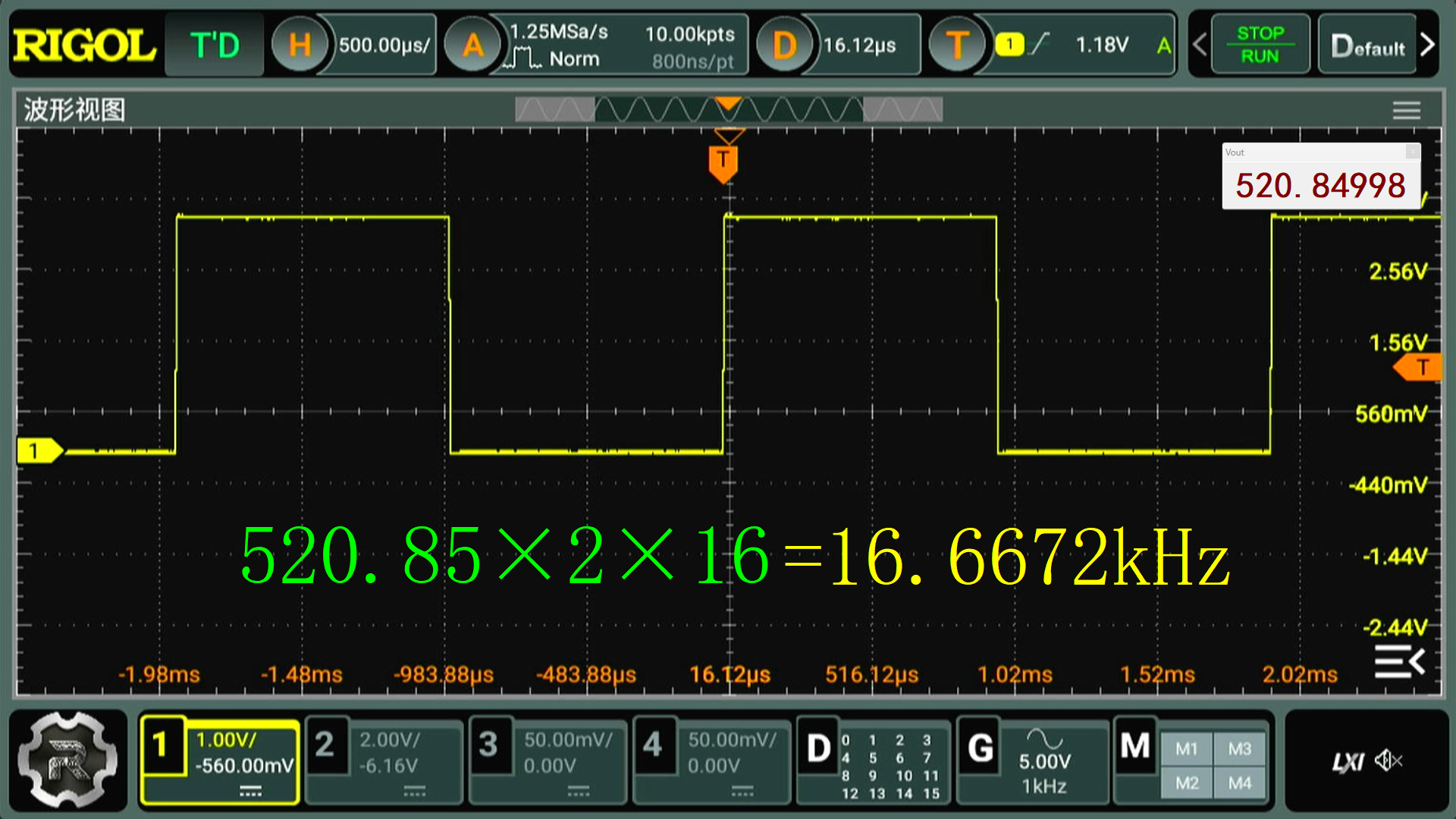Open the hamburger menu above the graticule
Image resolution: width=1456 pixels, height=819 pixels.
(x=1406, y=110)
